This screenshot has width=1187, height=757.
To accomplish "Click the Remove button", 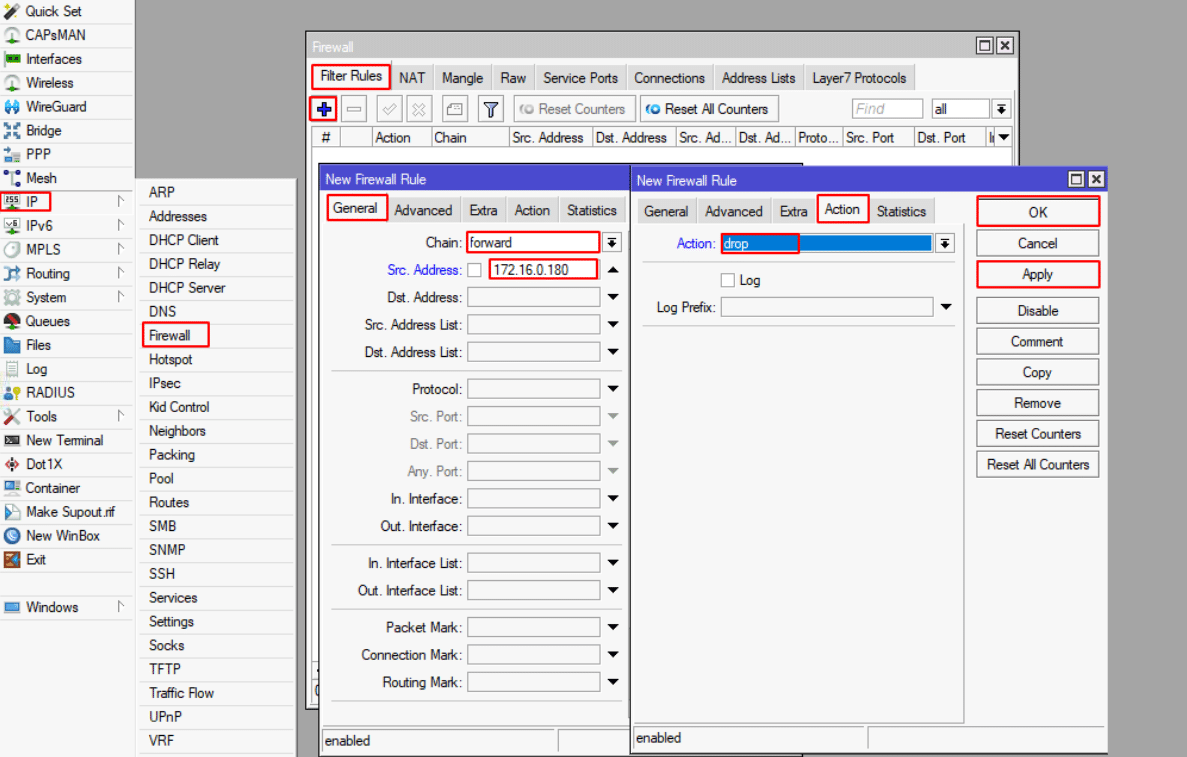I will click(x=1037, y=403).
